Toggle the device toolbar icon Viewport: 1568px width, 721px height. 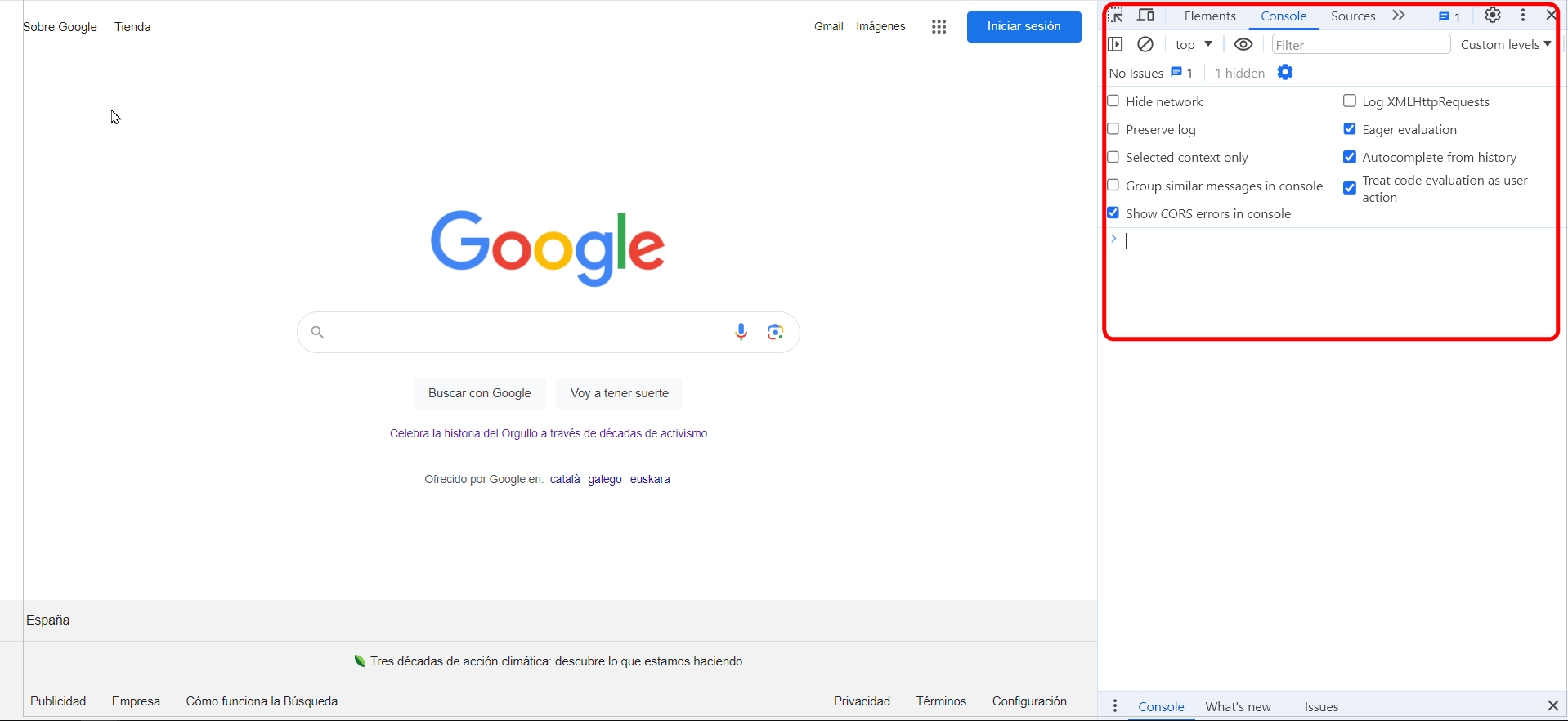click(1146, 16)
